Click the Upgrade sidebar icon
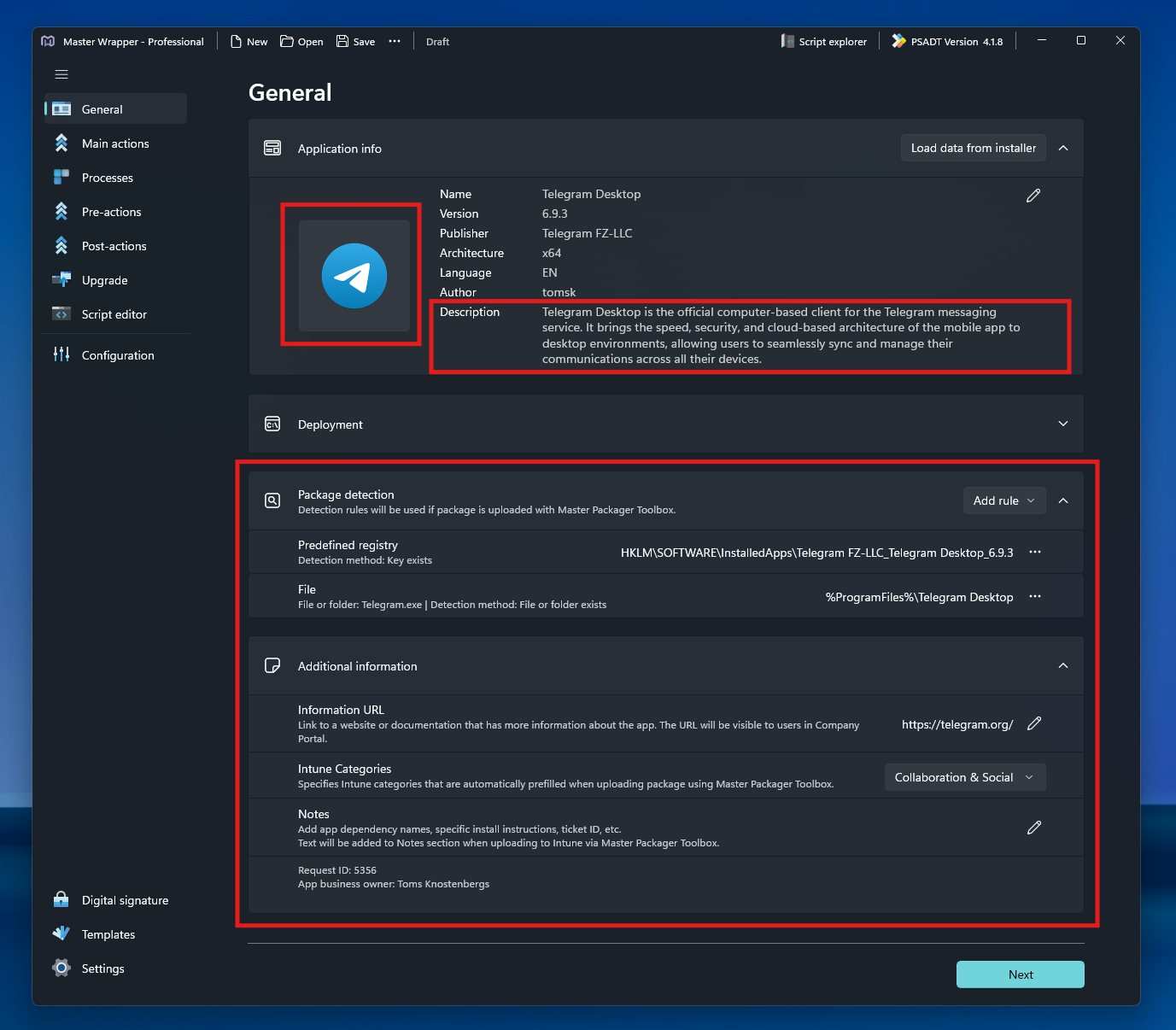This screenshot has width=1176, height=1030. pos(61,279)
